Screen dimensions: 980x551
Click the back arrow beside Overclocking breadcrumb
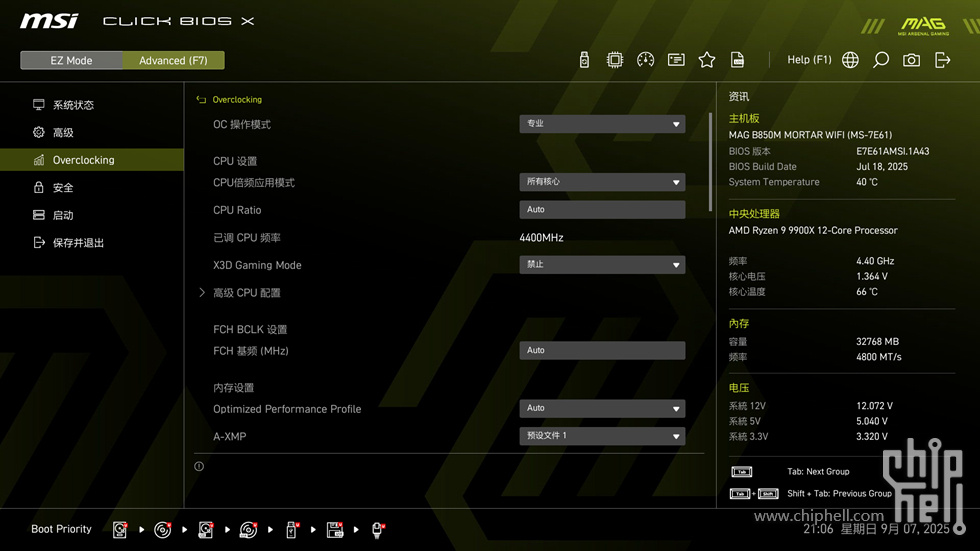point(201,99)
